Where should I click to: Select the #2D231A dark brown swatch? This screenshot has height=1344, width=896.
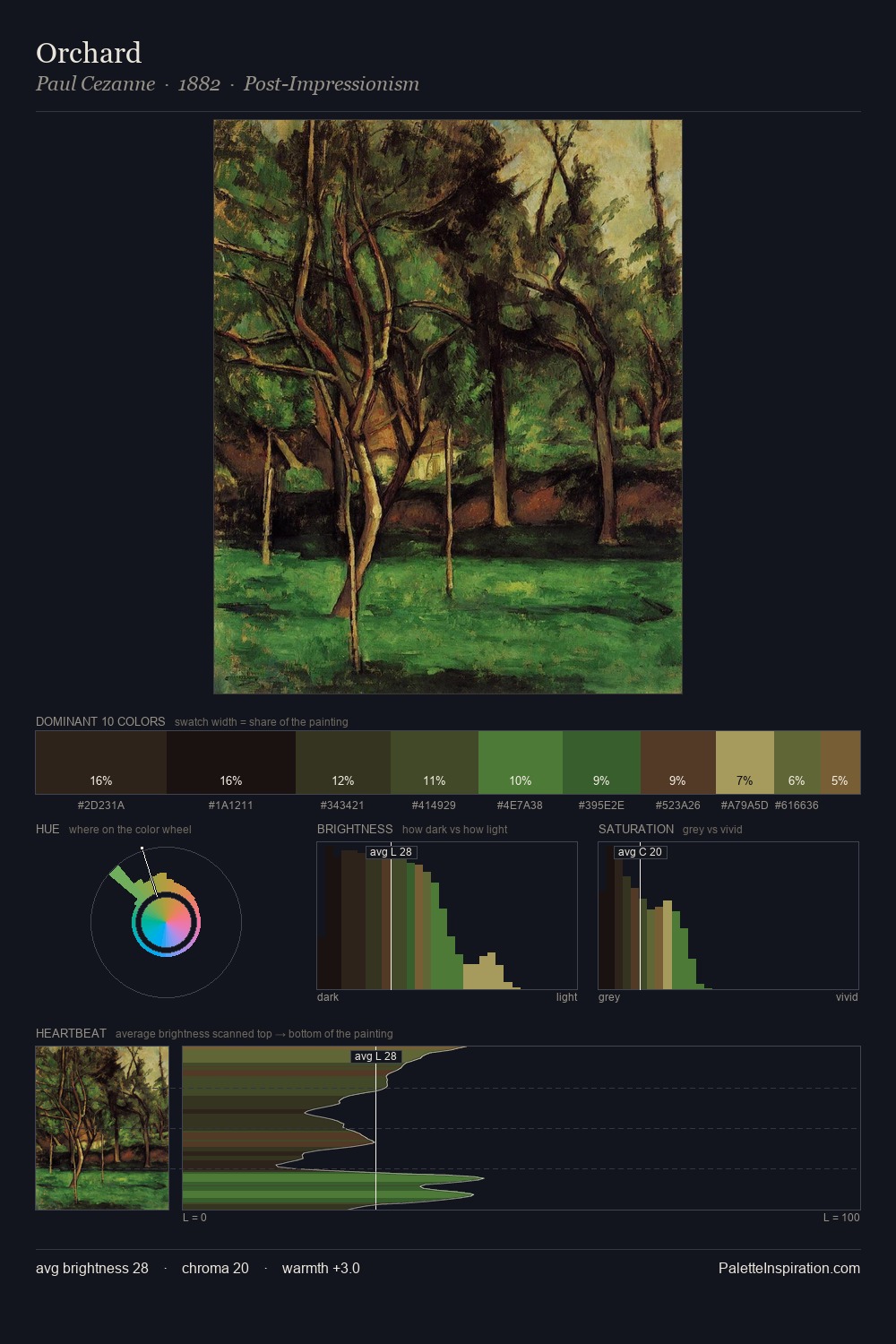click(101, 762)
